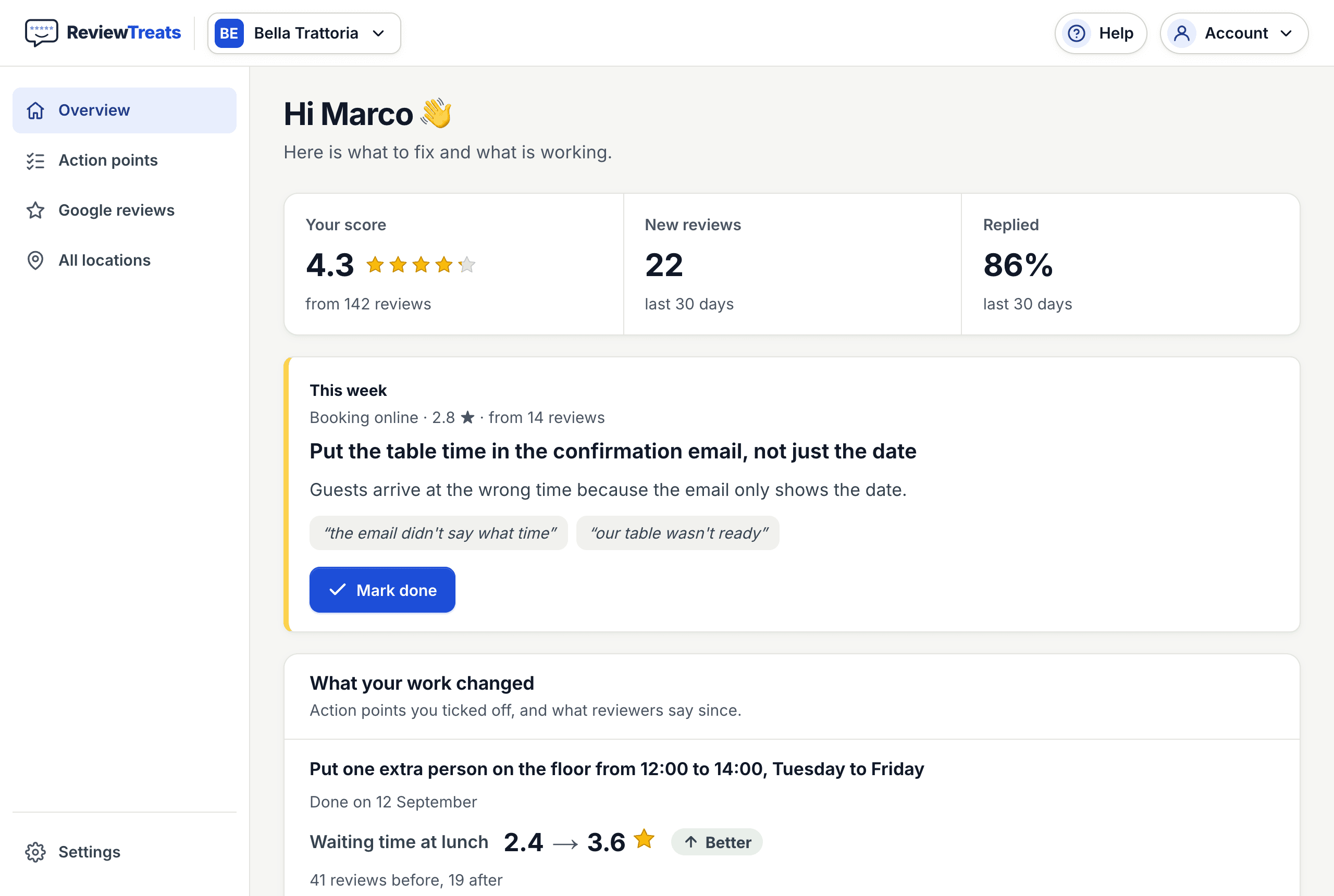Click '41 reviews before, 19 after' text

(406, 880)
